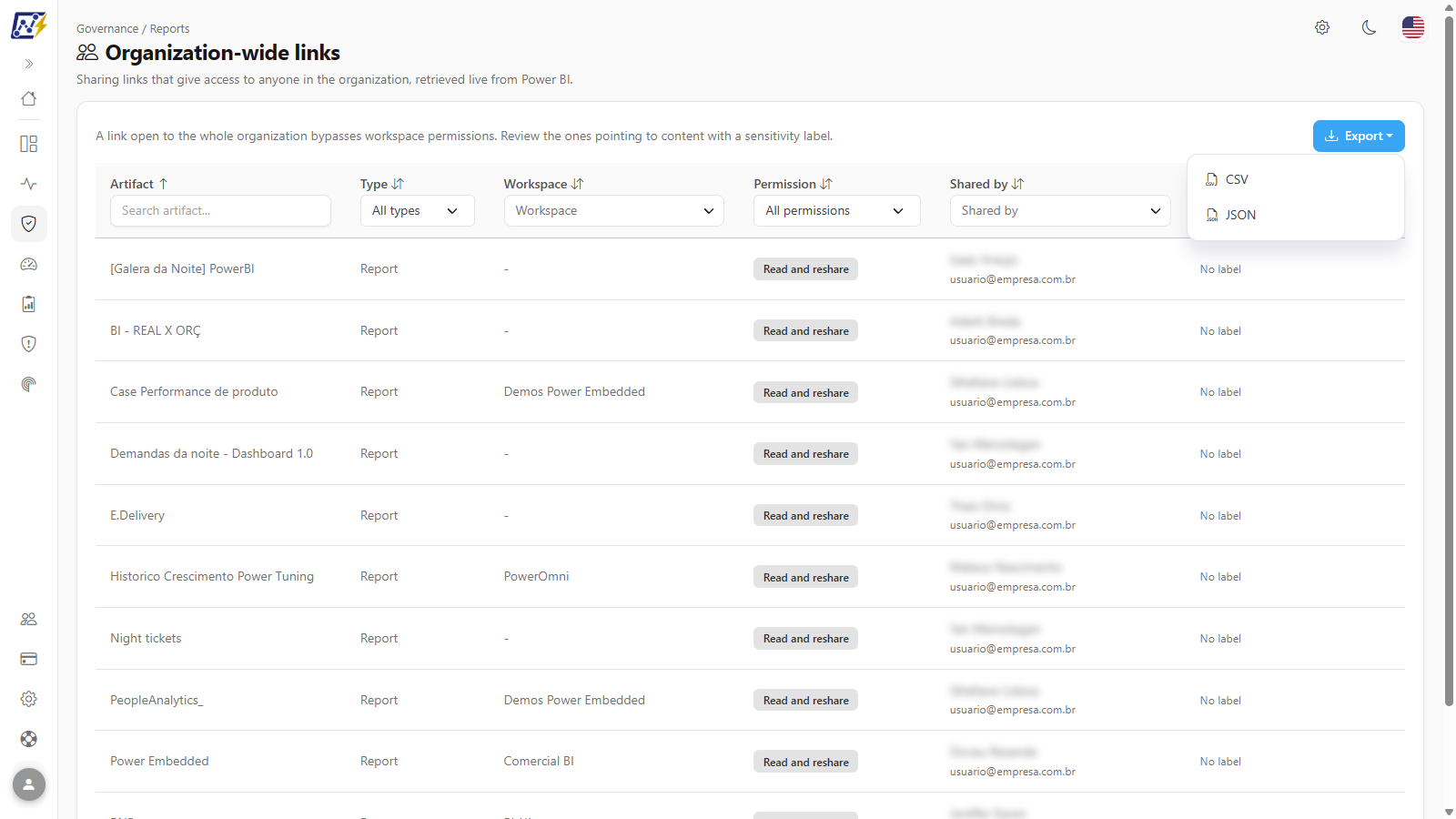1456x819 pixels.
Task: Click the Search artifact input field
Action: [x=220, y=210]
